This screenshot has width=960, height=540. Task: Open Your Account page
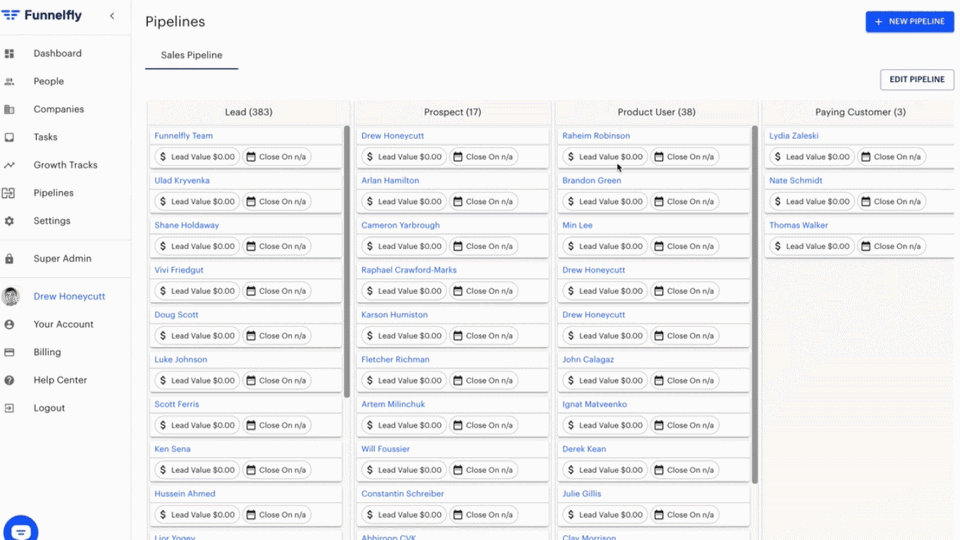[x=64, y=324]
